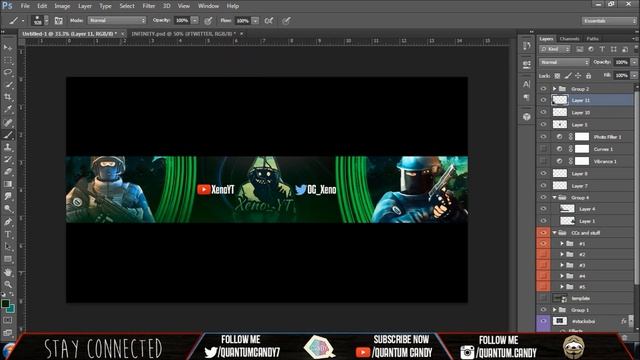
Task: Expand the Group 2 folder
Action: [554, 89]
